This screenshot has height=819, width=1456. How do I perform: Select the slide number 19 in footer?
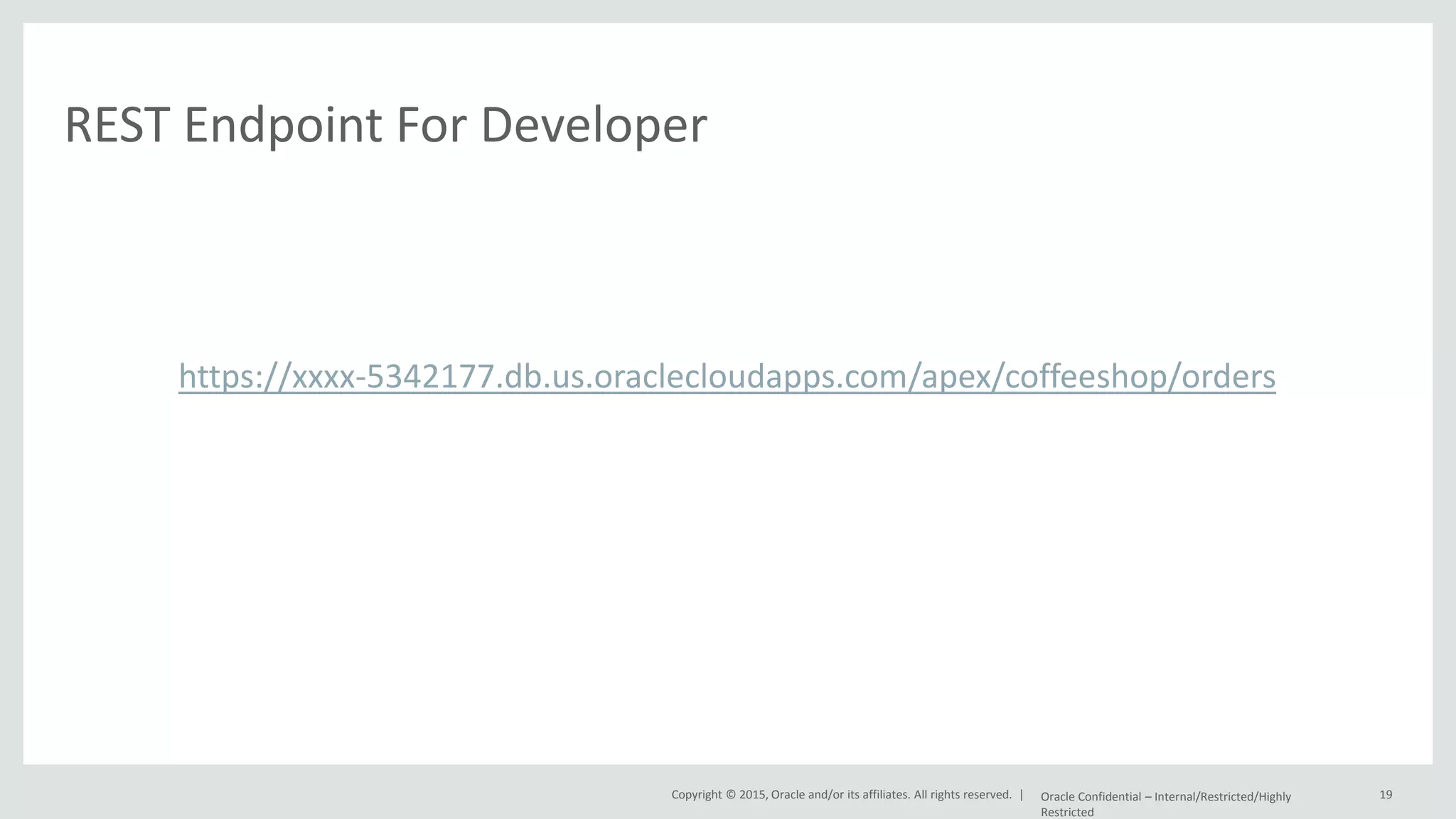click(x=1386, y=795)
